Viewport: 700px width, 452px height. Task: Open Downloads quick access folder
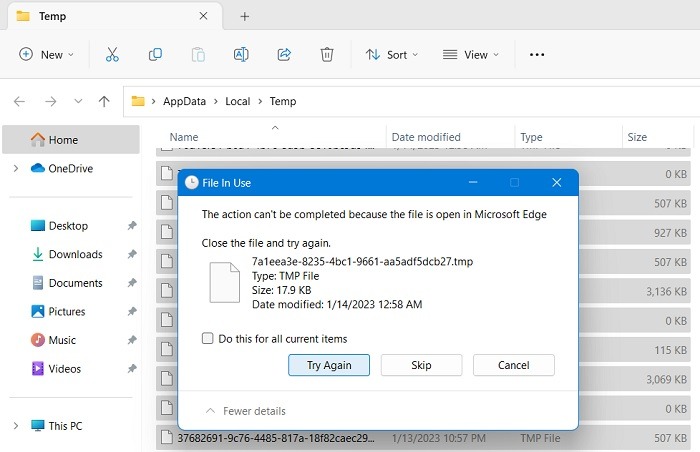pyautogui.click(x=75, y=254)
